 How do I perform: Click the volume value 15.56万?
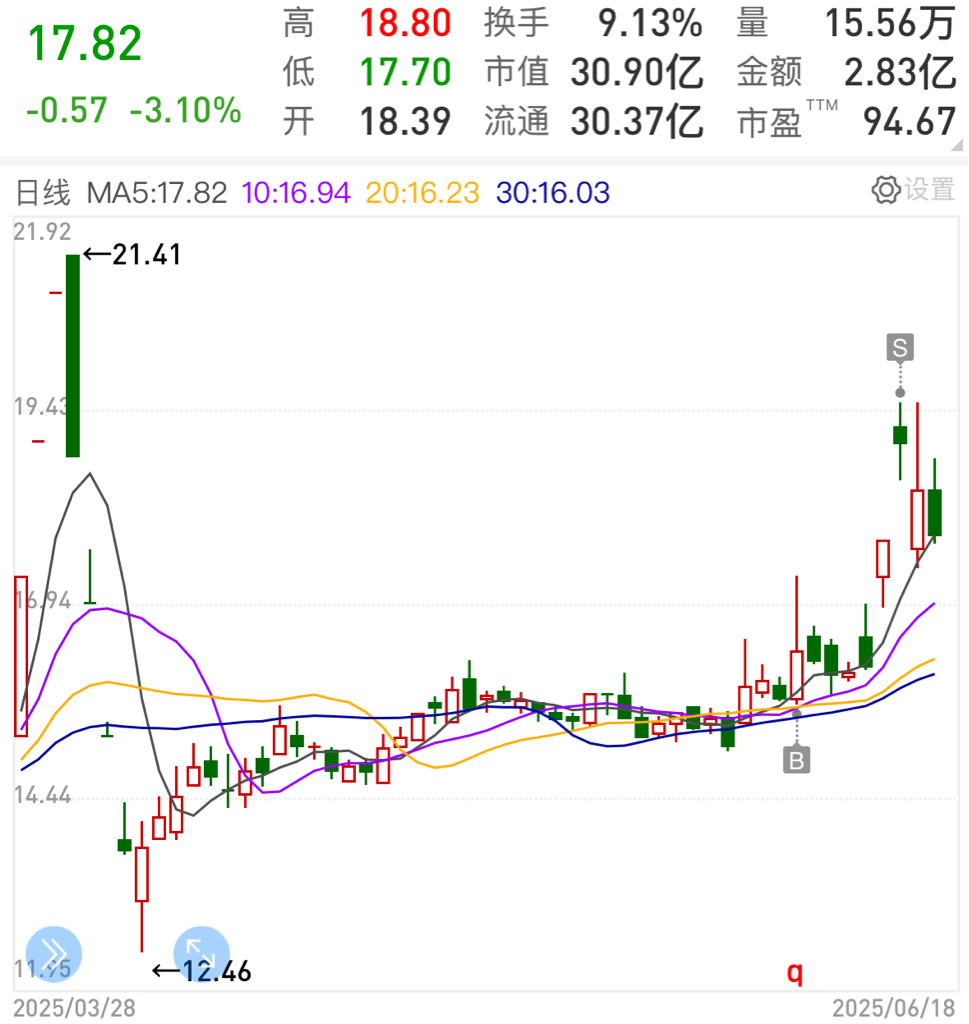891,23
